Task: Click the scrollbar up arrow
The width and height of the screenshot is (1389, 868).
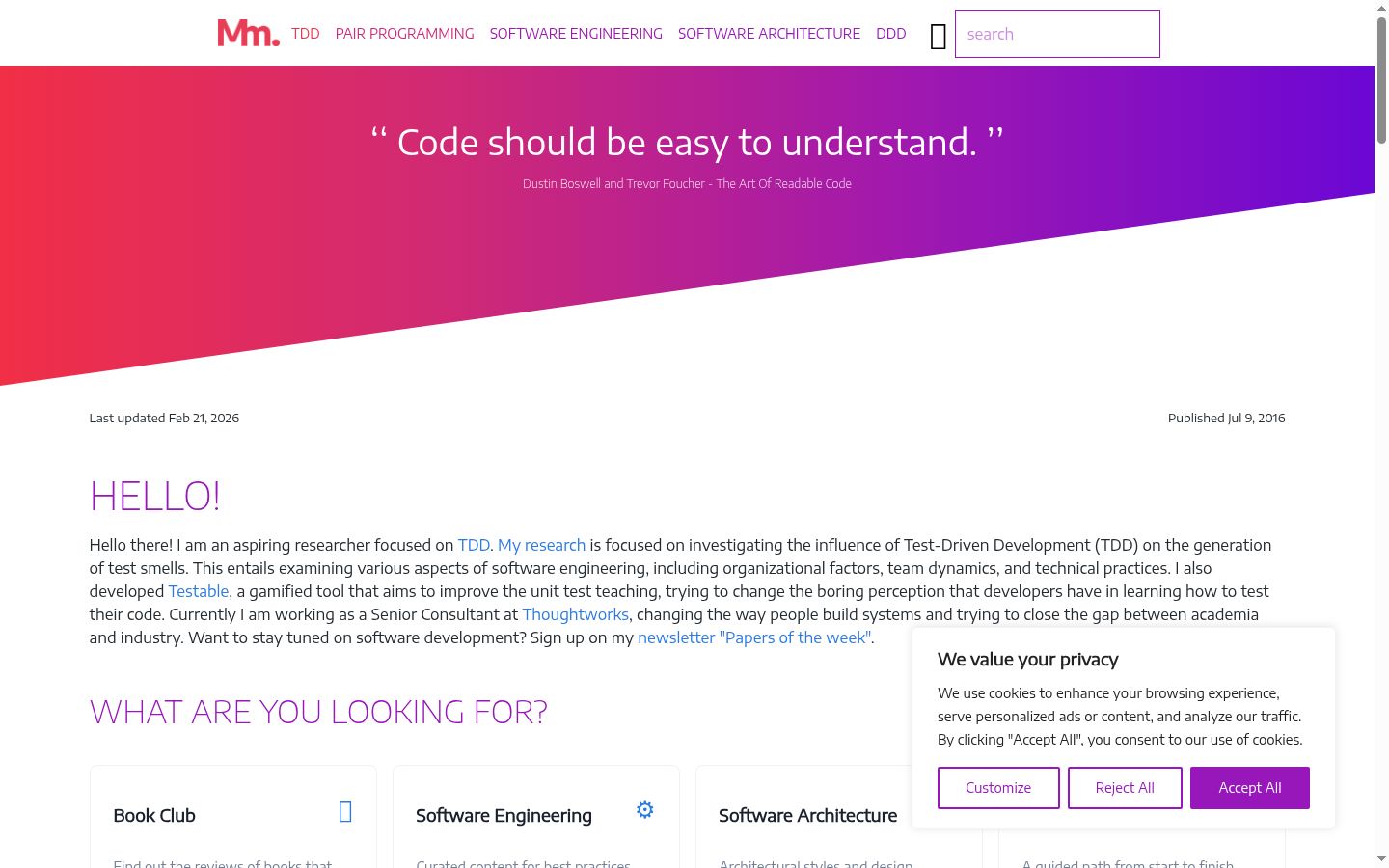Action: (x=1381, y=8)
